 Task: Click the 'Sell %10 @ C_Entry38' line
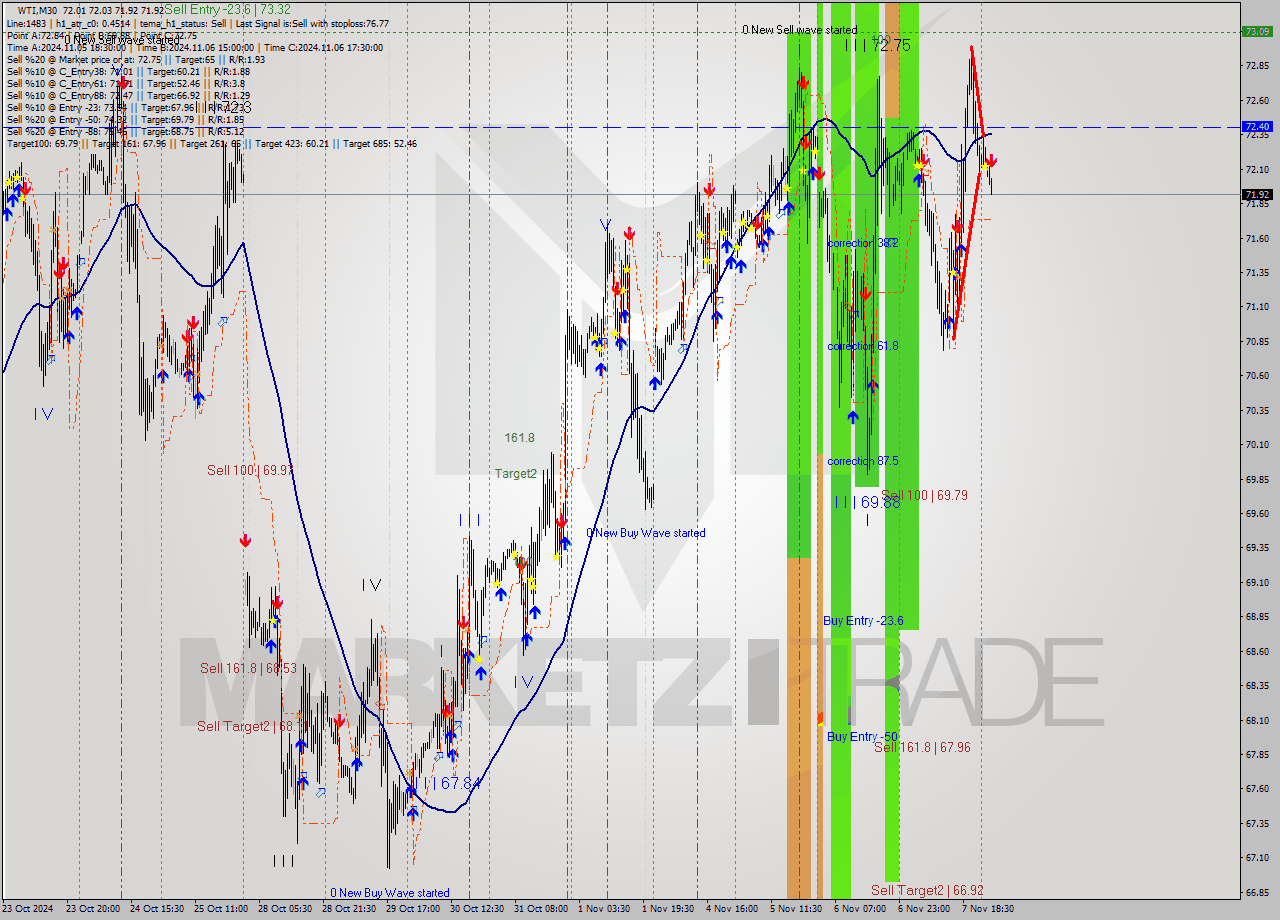pos(128,71)
